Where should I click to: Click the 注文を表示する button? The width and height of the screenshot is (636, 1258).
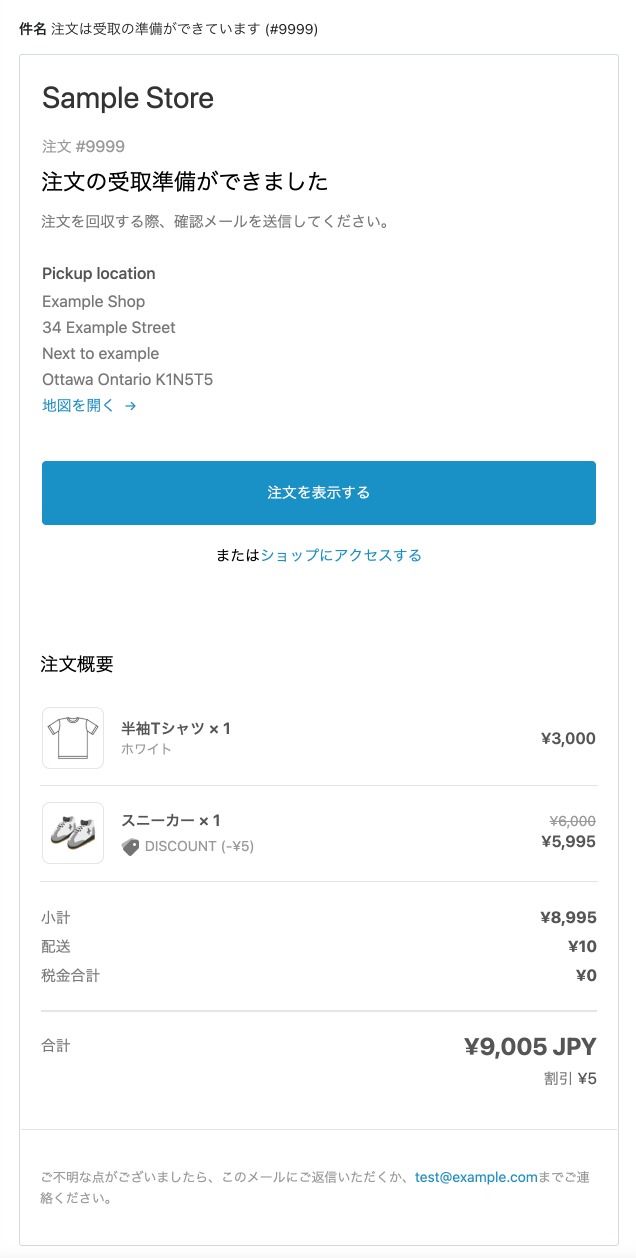click(318, 492)
